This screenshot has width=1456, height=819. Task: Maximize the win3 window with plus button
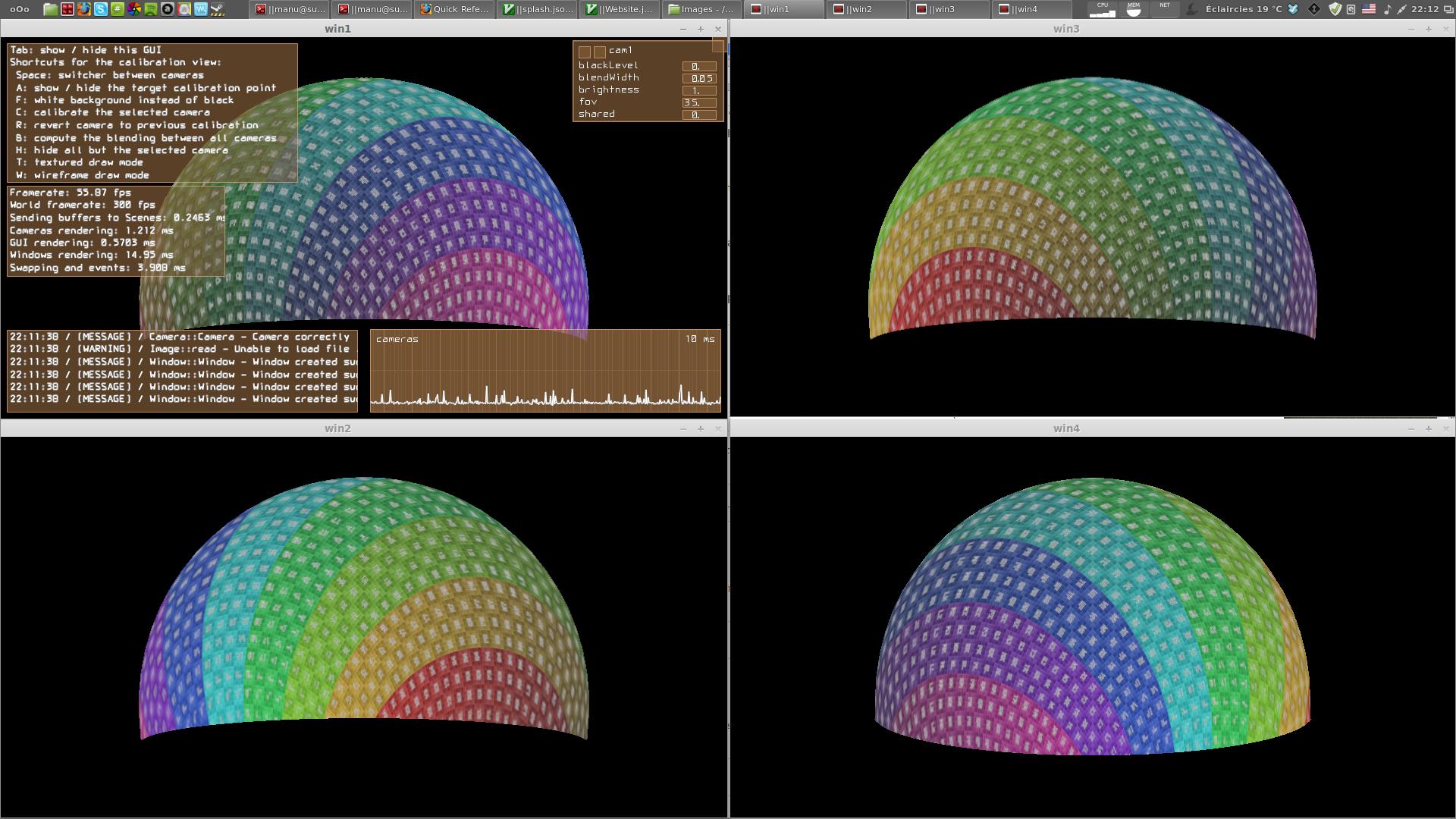coord(1429,29)
